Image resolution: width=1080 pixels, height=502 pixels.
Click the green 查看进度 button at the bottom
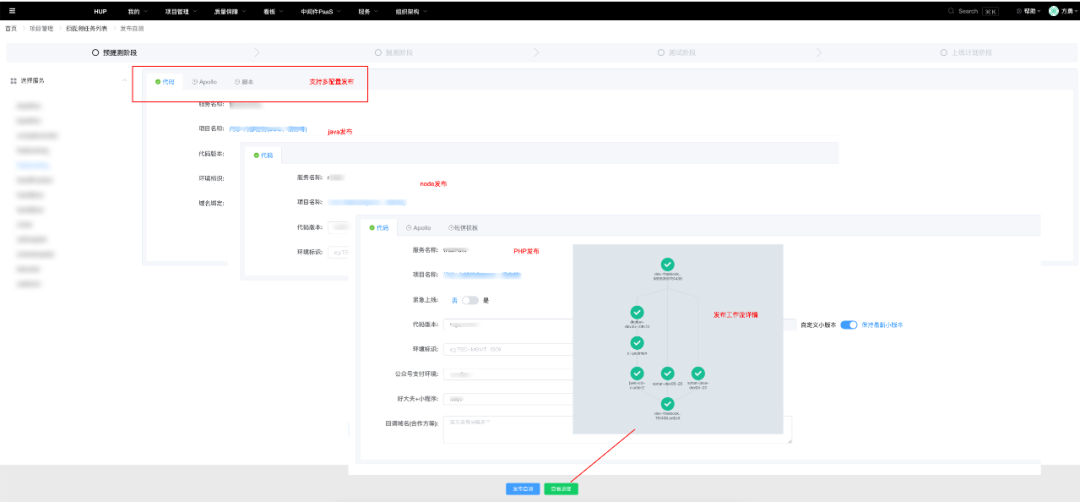561,489
